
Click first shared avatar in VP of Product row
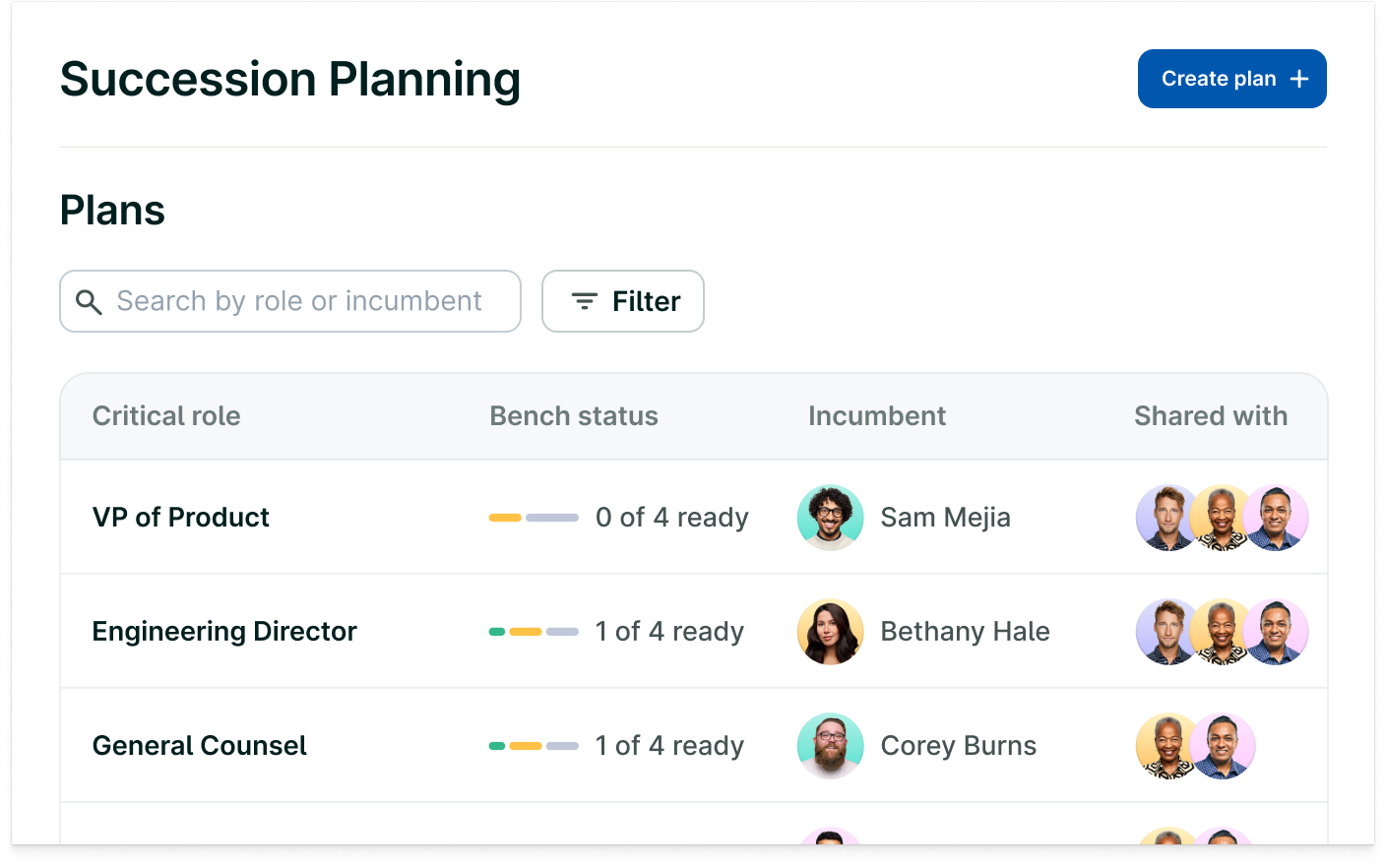pos(1165,518)
